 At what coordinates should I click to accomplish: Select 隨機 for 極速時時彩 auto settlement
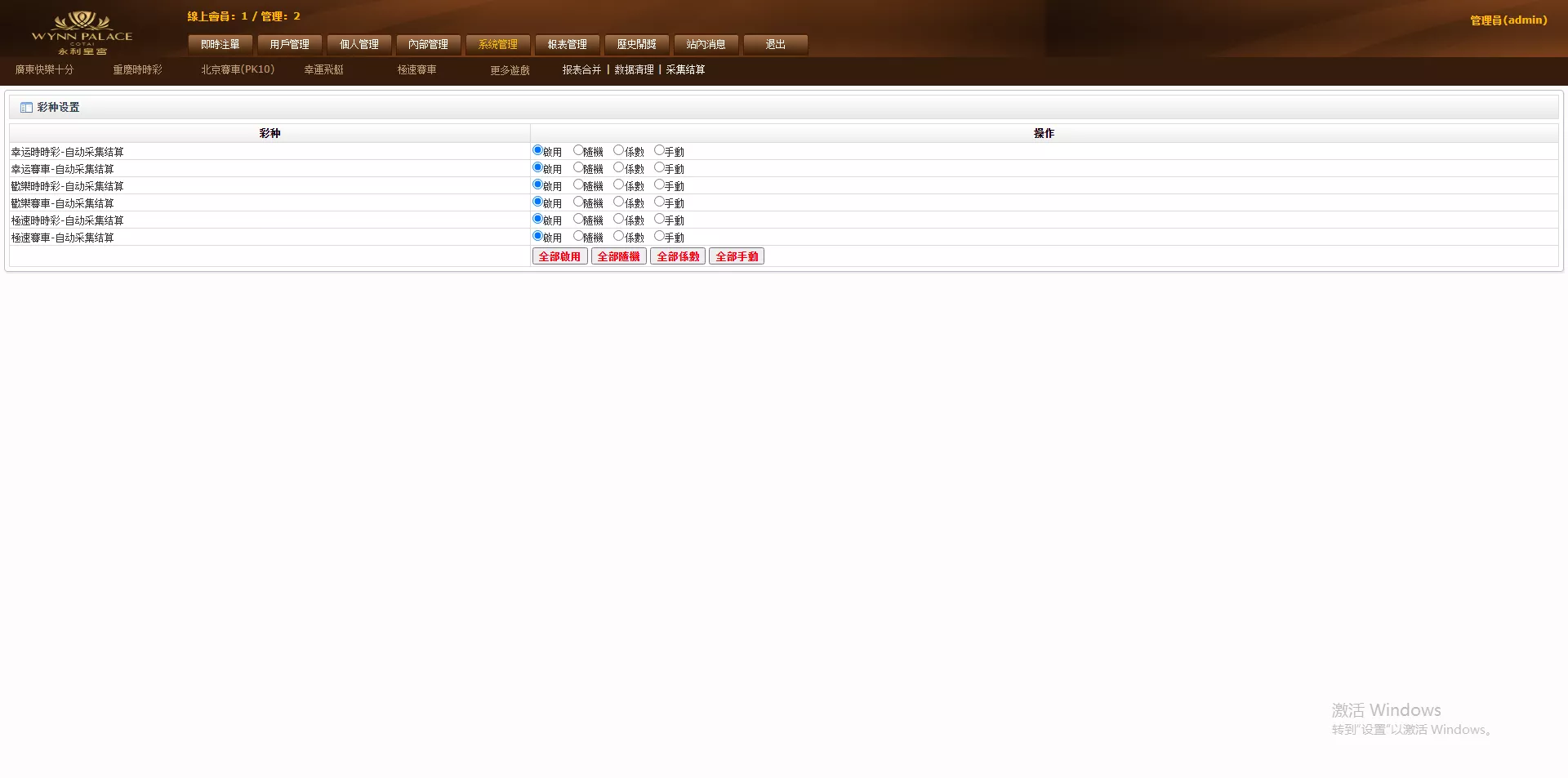578,219
